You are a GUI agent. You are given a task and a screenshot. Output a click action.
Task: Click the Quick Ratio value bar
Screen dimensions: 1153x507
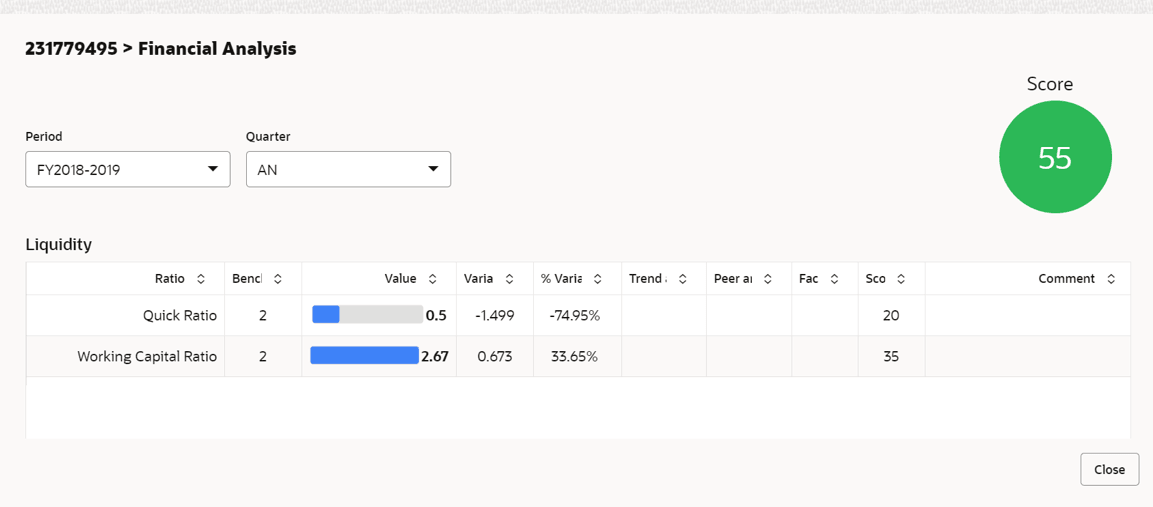click(368, 315)
